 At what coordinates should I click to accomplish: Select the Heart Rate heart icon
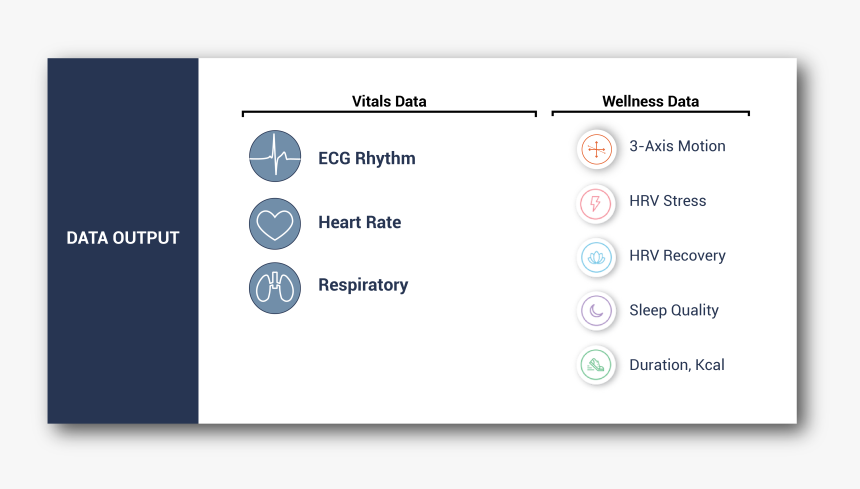275,224
